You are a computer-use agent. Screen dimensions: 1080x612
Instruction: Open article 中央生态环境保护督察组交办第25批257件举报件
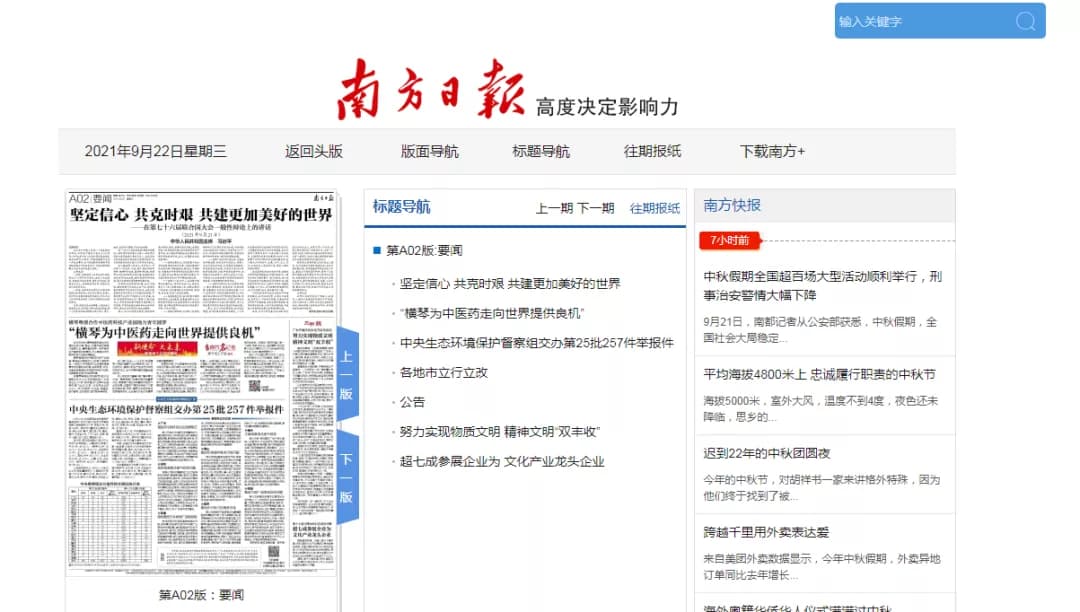[x=537, y=343]
